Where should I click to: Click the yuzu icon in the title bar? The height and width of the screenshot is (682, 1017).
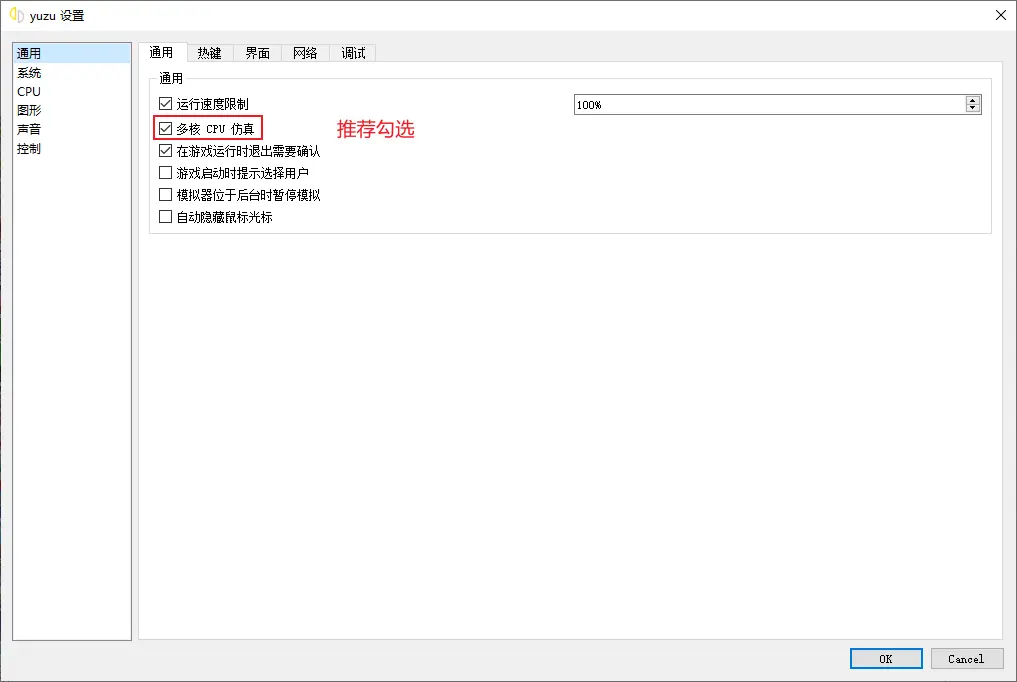(x=16, y=15)
